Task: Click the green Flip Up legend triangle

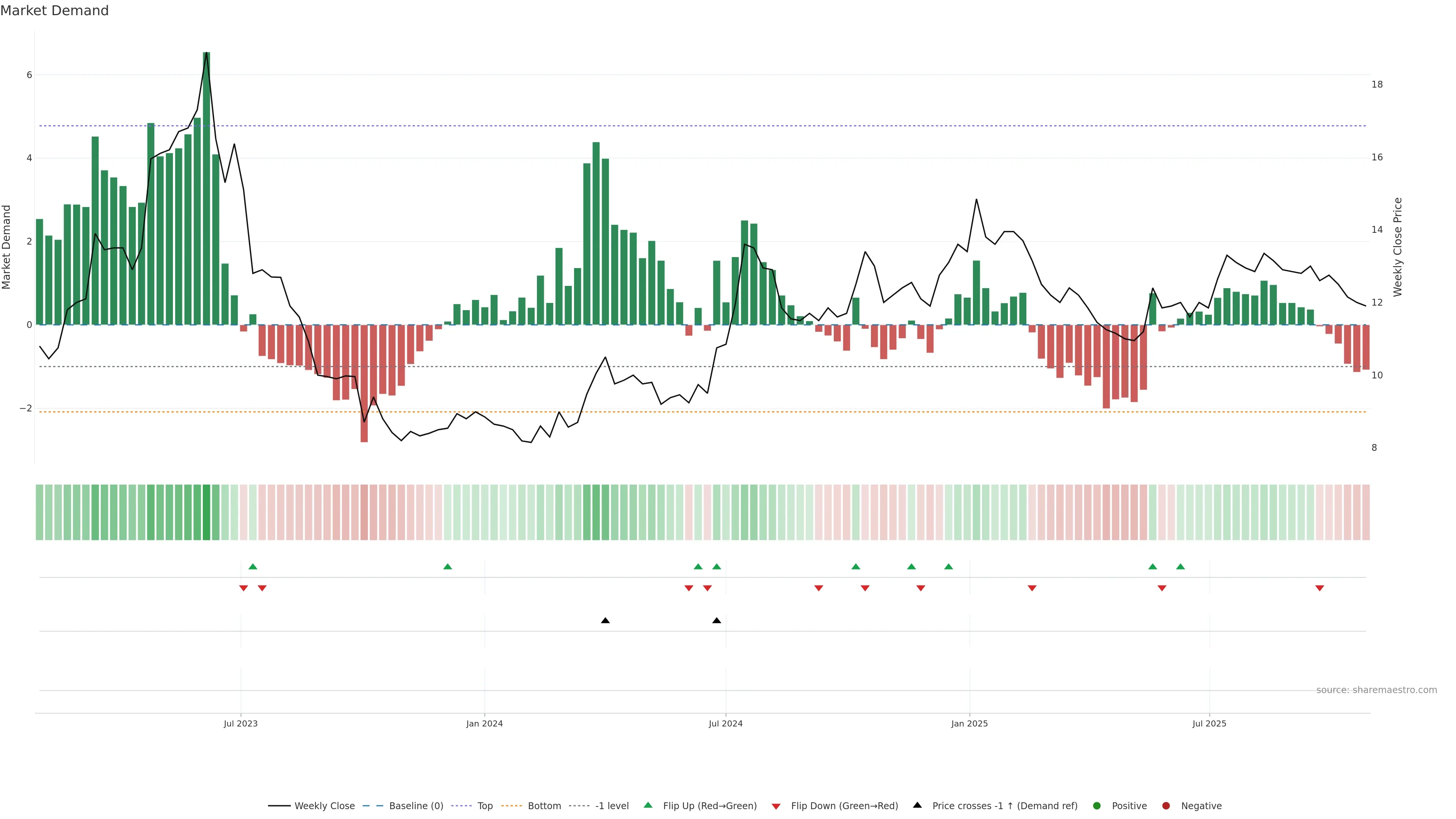Action: pyautogui.click(x=648, y=805)
